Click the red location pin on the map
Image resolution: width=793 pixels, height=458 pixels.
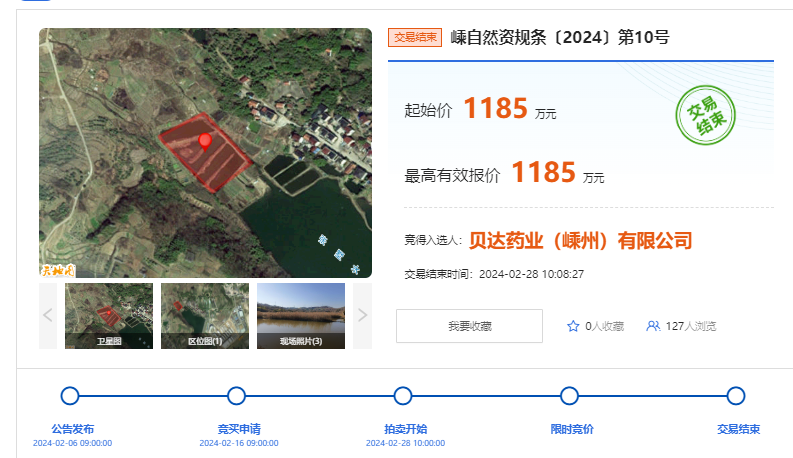point(205,140)
